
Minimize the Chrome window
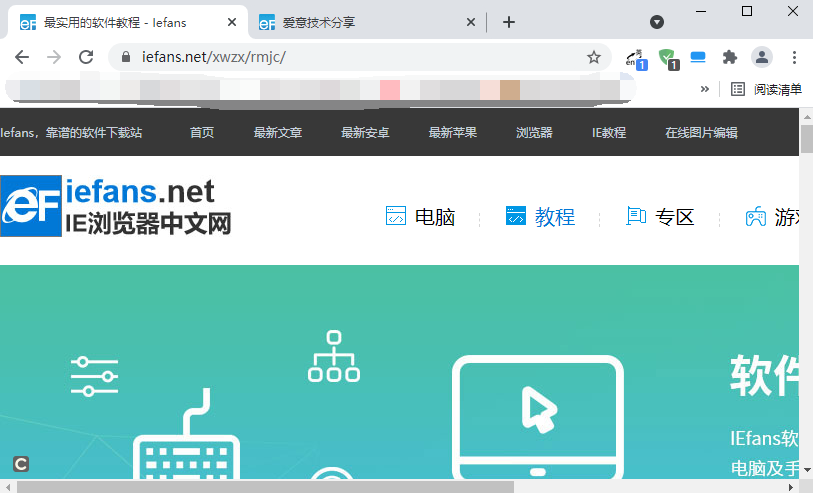(x=701, y=11)
